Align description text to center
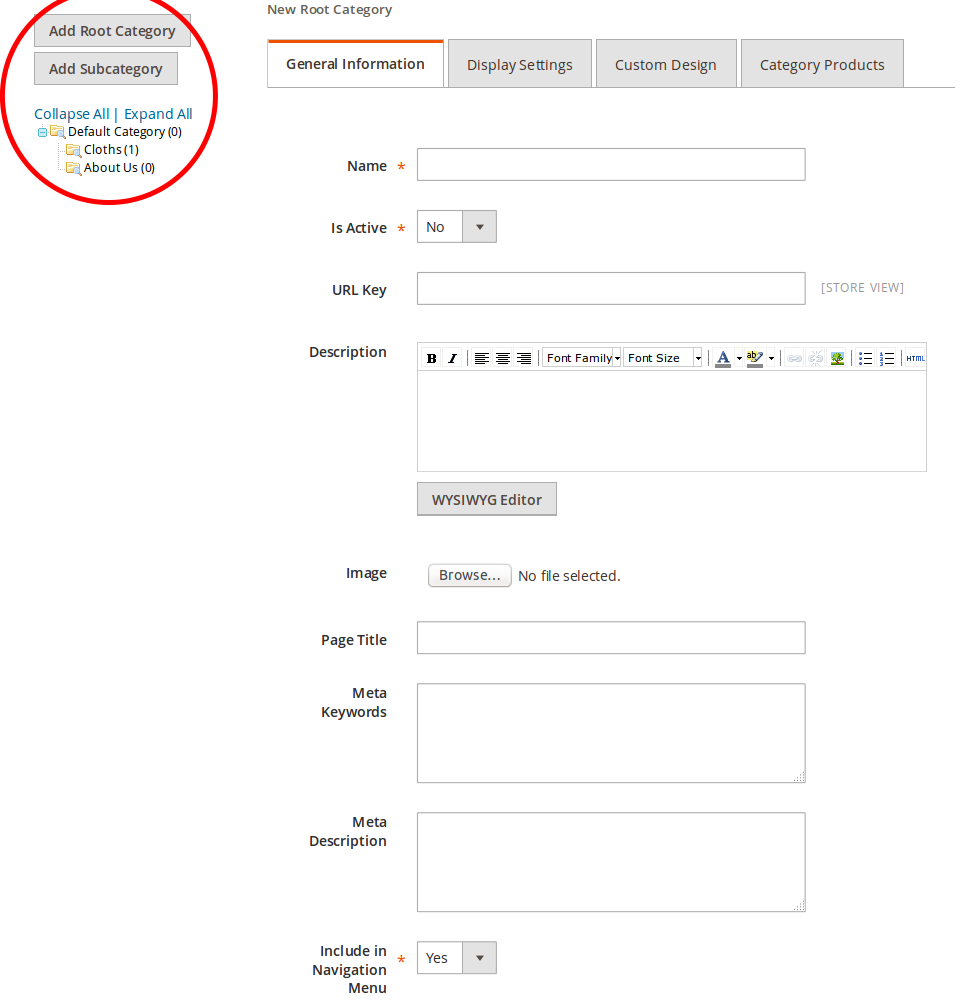Viewport: 965px width, 1005px height. coord(503,358)
